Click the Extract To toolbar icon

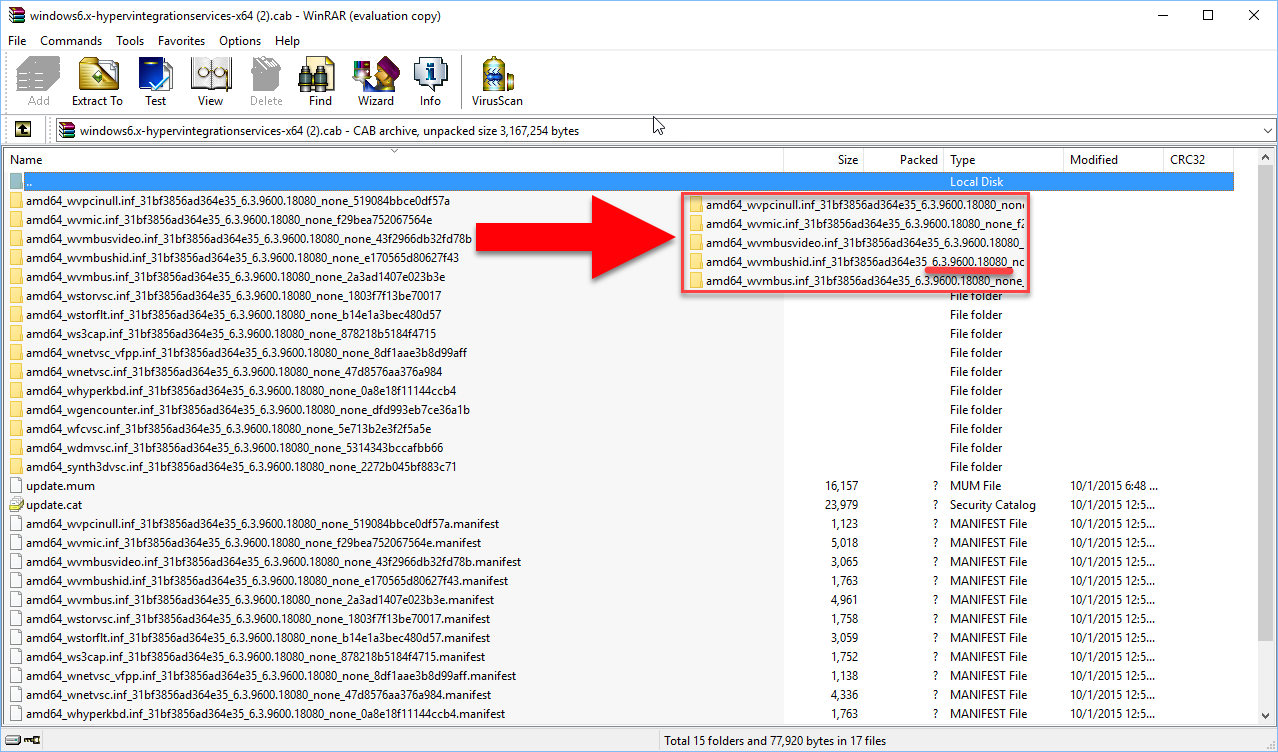click(x=97, y=75)
